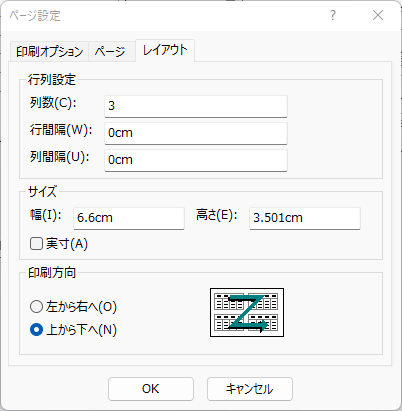Close the ページ設定 dialog
Viewport: 402px width, 411px height.
pos(378,15)
